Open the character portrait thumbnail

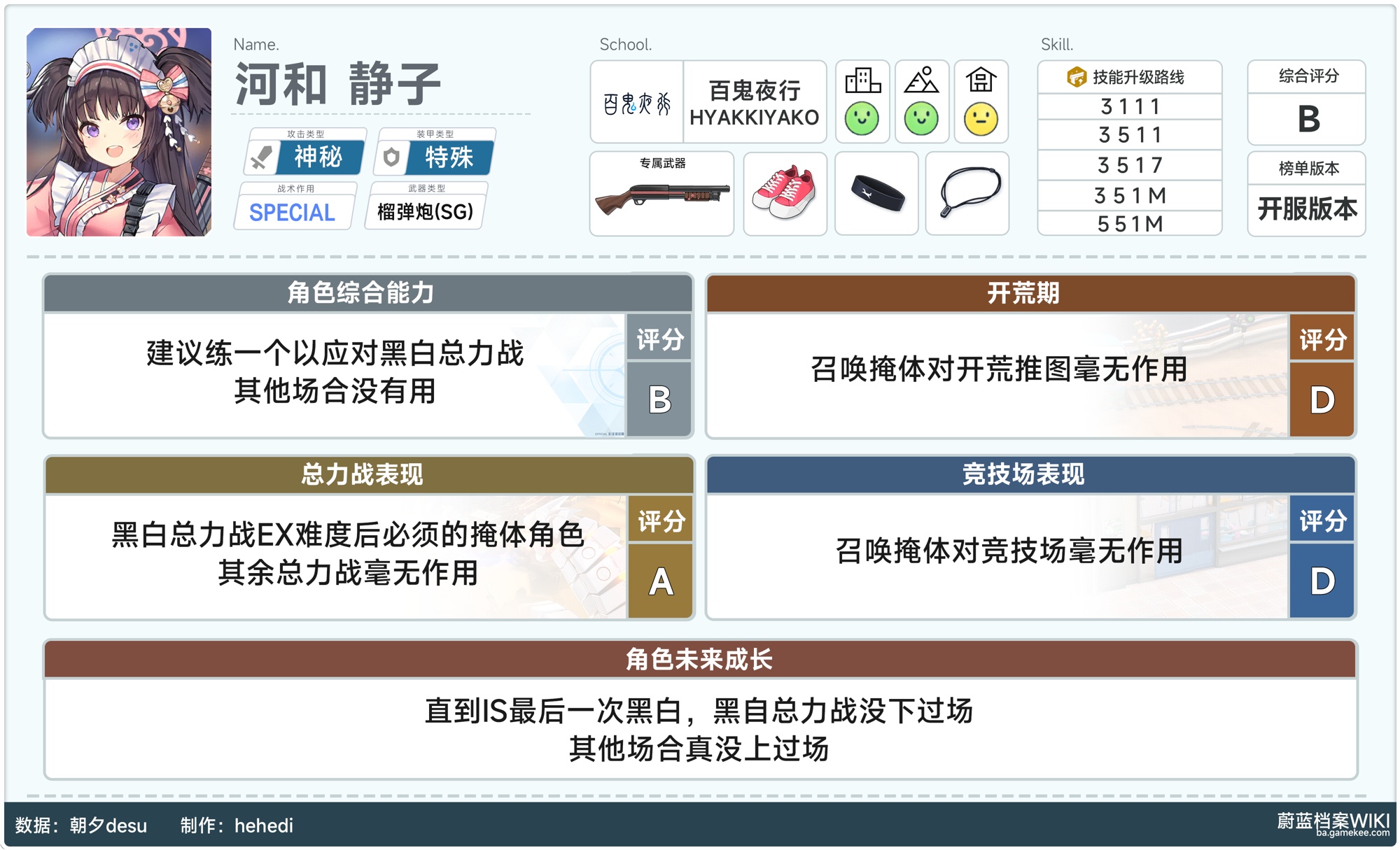tap(119, 132)
